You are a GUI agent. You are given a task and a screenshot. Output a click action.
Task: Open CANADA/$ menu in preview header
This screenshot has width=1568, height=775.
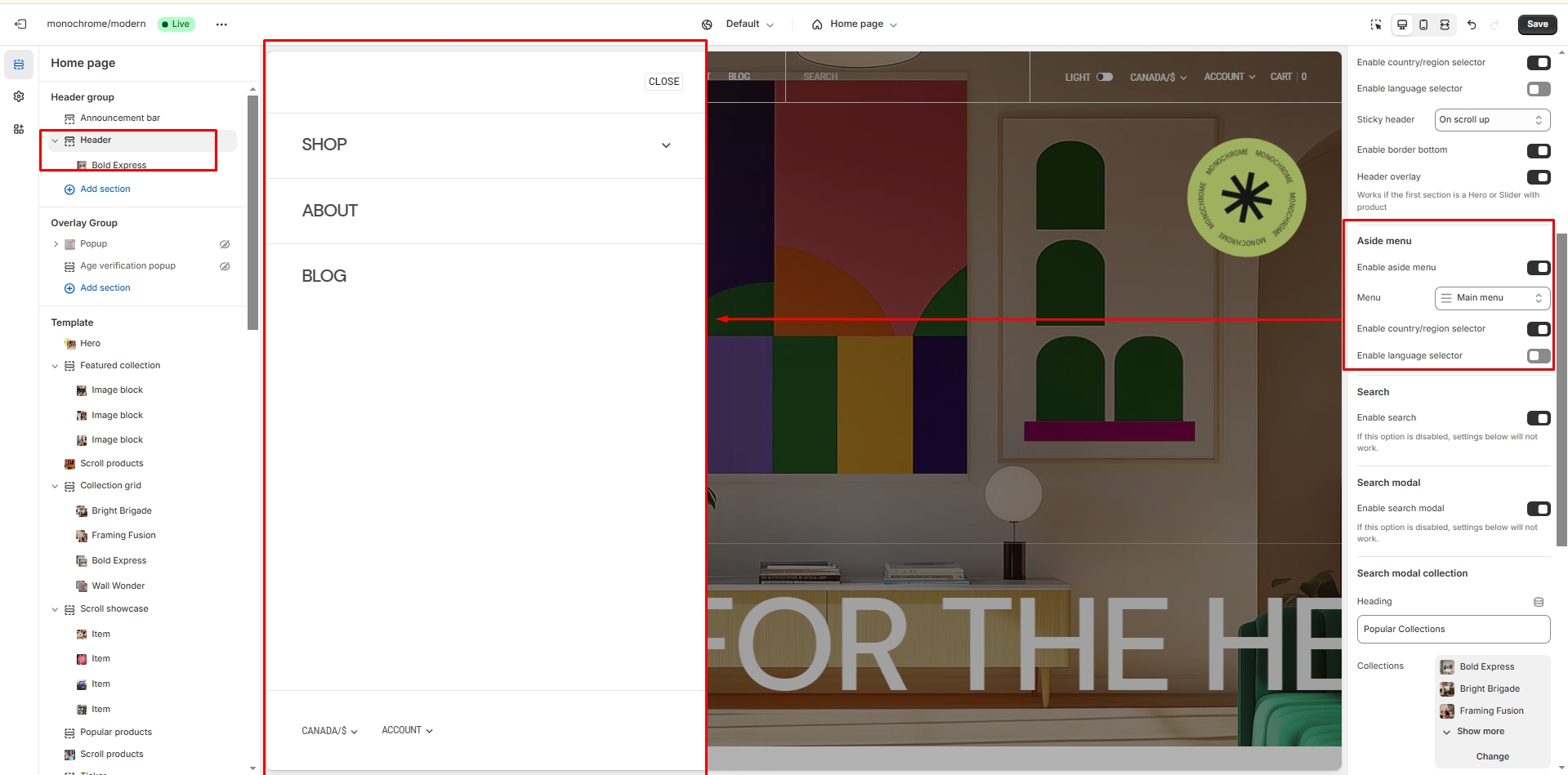tap(1158, 78)
